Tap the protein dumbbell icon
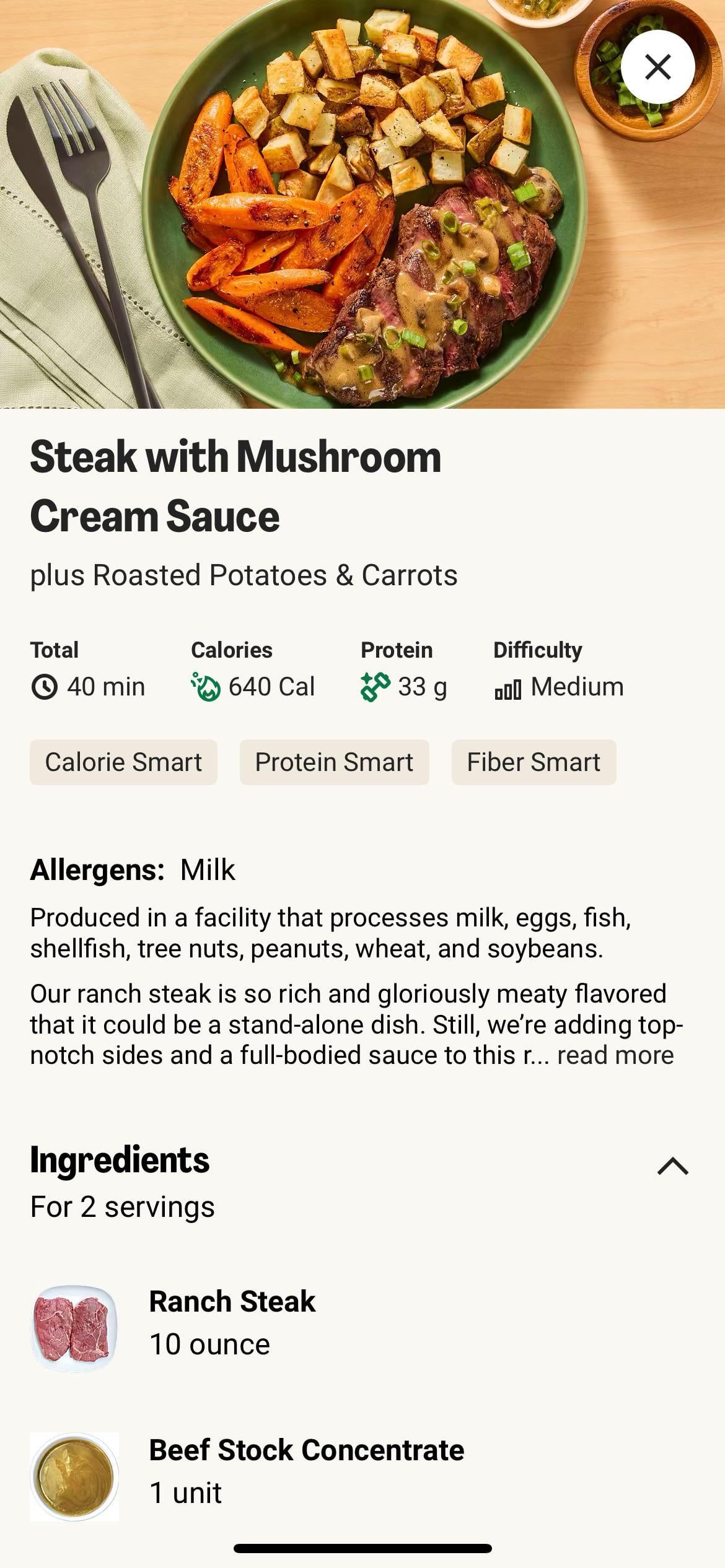 pyautogui.click(x=375, y=687)
